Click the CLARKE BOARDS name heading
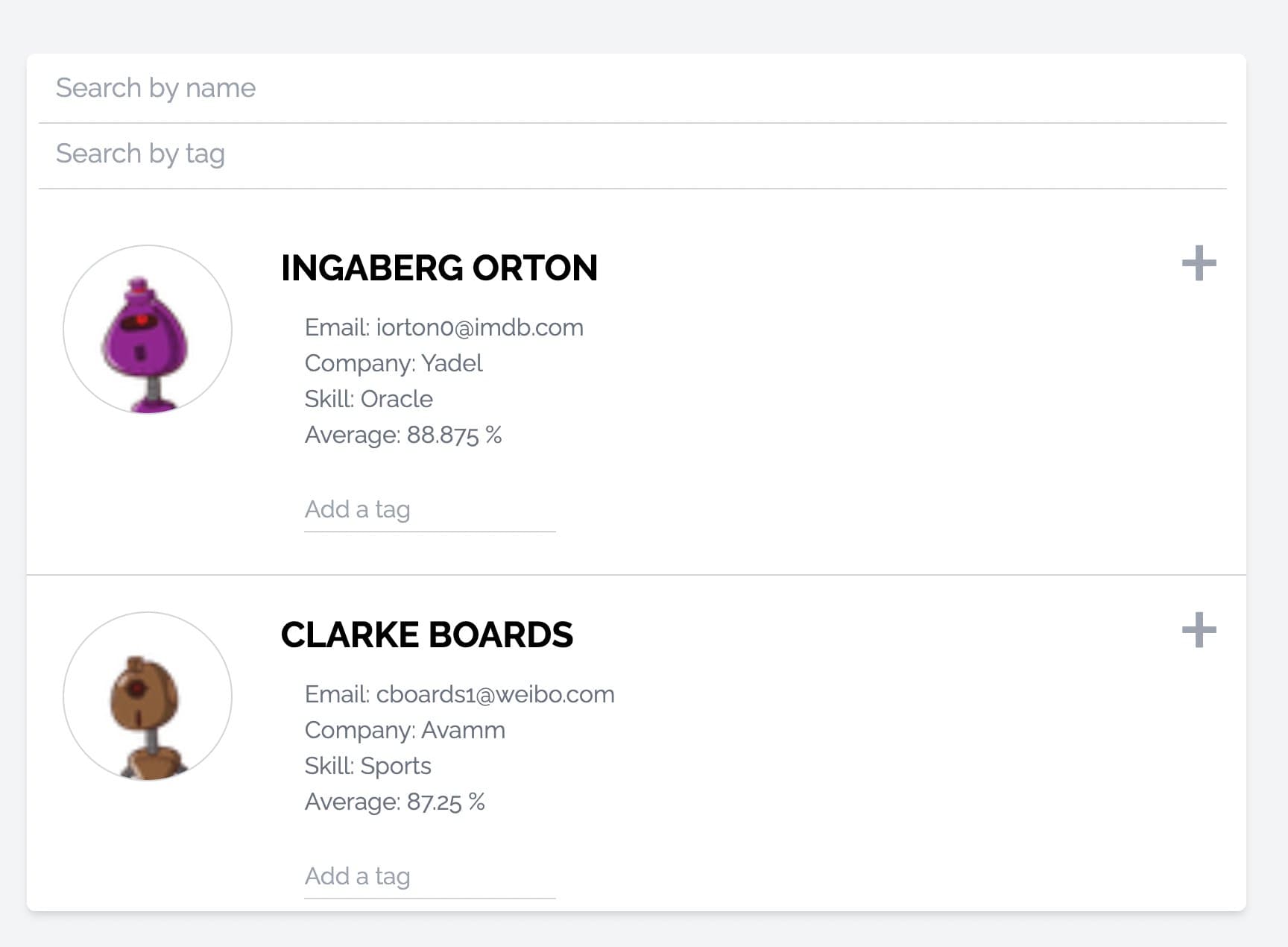 pyautogui.click(x=427, y=635)
